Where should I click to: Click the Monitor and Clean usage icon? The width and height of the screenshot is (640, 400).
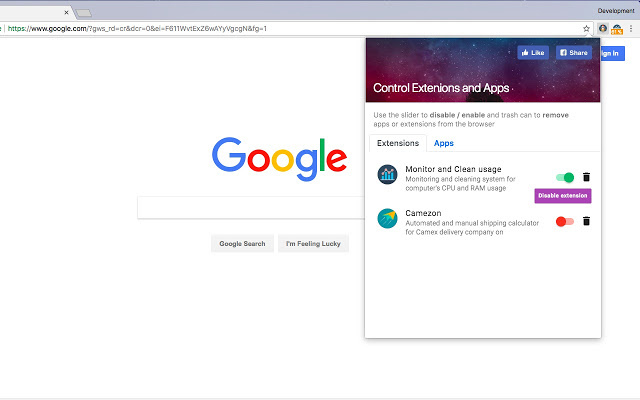pos(387,176)
